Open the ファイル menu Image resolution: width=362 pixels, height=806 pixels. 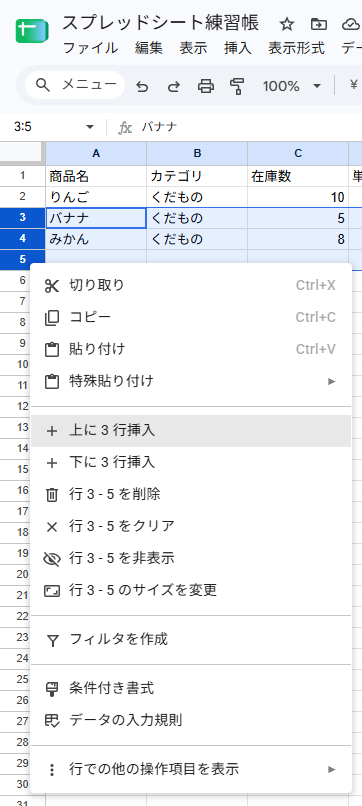[90, 48]
